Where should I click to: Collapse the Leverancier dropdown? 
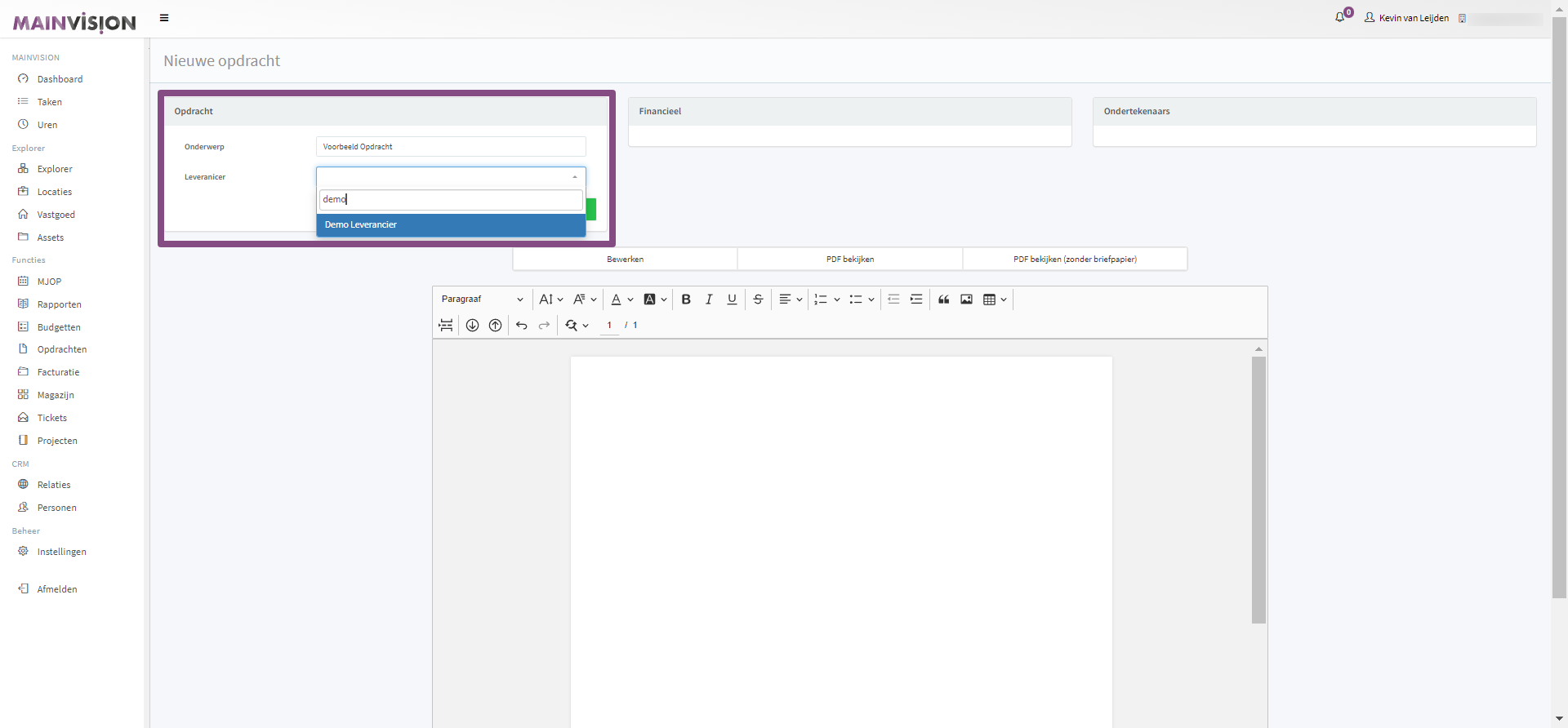pos(575,177)
